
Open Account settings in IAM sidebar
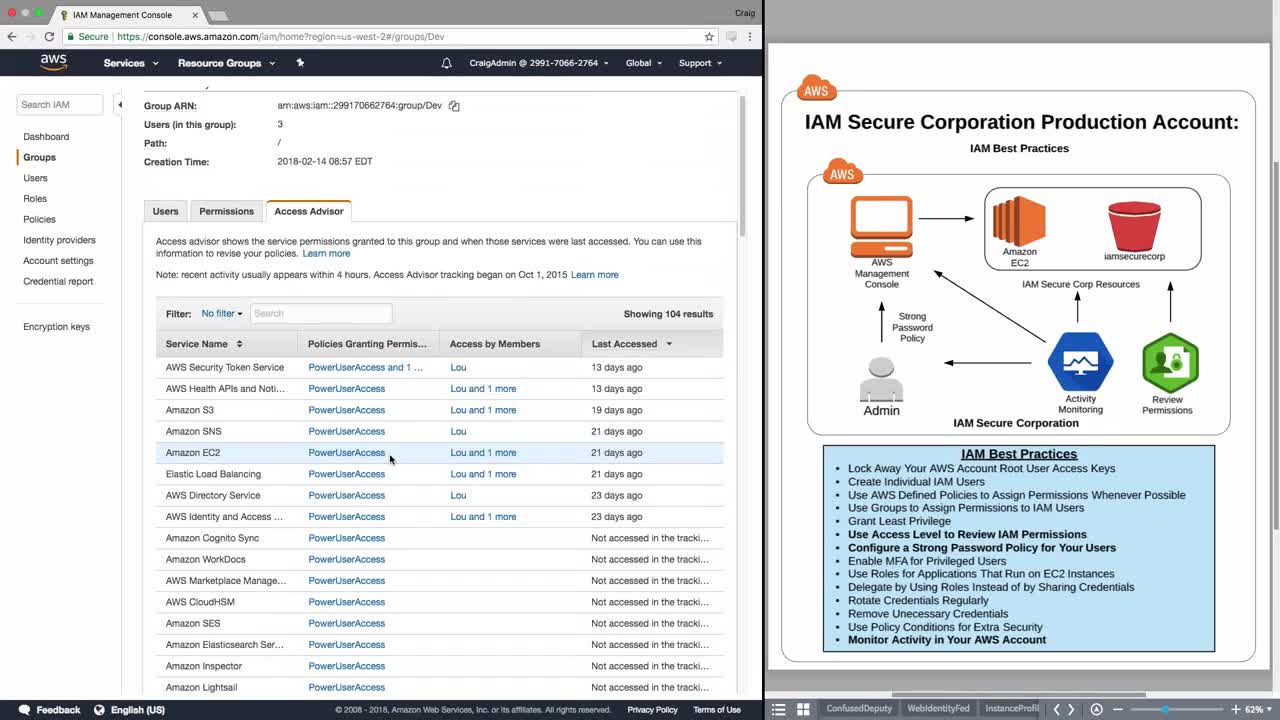tap(58, 261)
